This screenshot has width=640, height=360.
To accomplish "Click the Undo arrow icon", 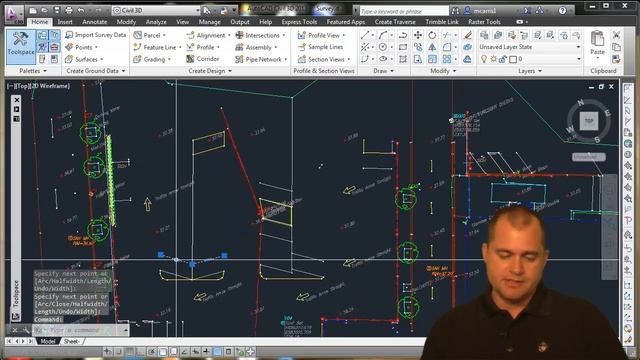I will (x=81, y=11).
